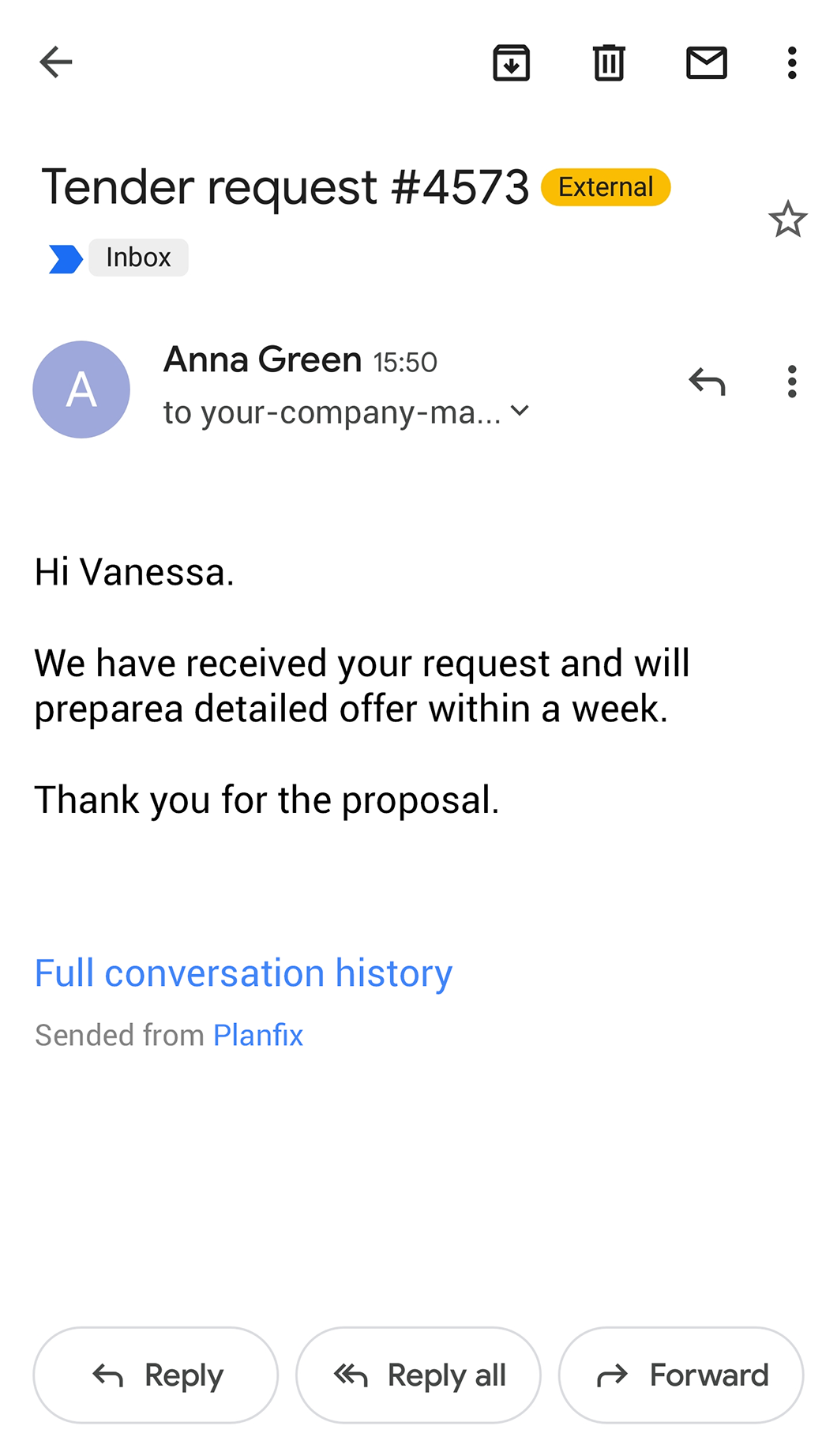Tap the recipient line 'to your-company-ma...'
This screenshot has height=1456, width=837.
pos(332,412)
